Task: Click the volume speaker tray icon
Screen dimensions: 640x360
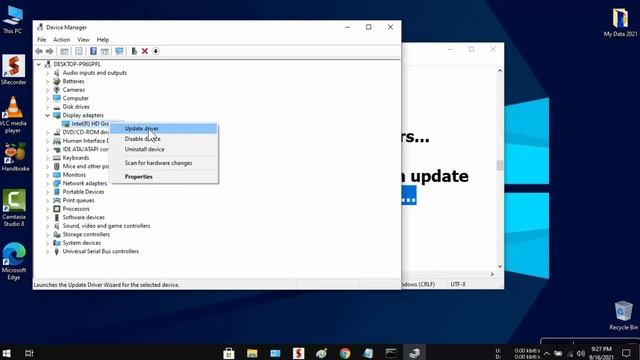Action: (x=581, y=353)
